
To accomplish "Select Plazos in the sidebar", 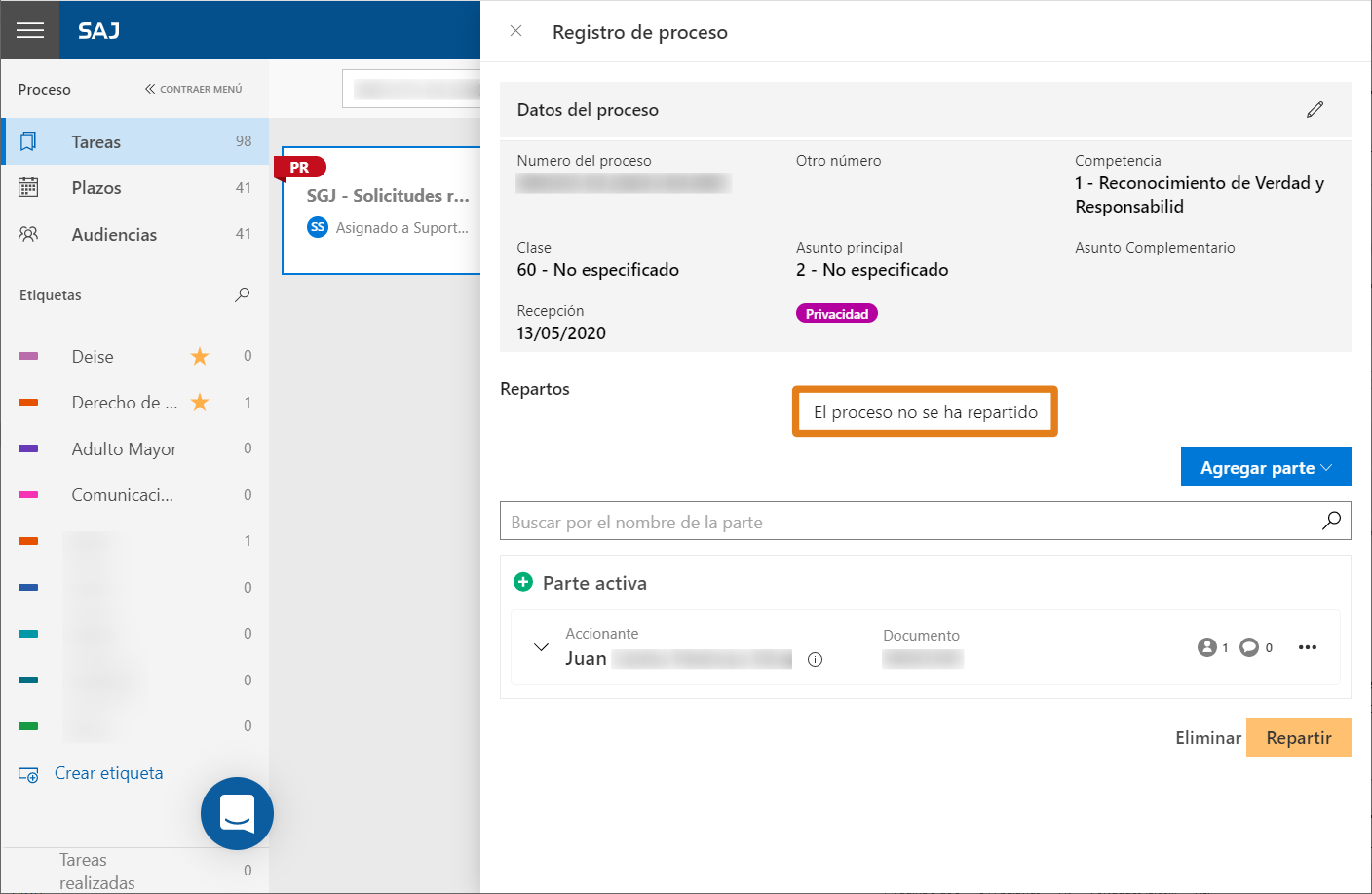I will click(x=134, y=187).
